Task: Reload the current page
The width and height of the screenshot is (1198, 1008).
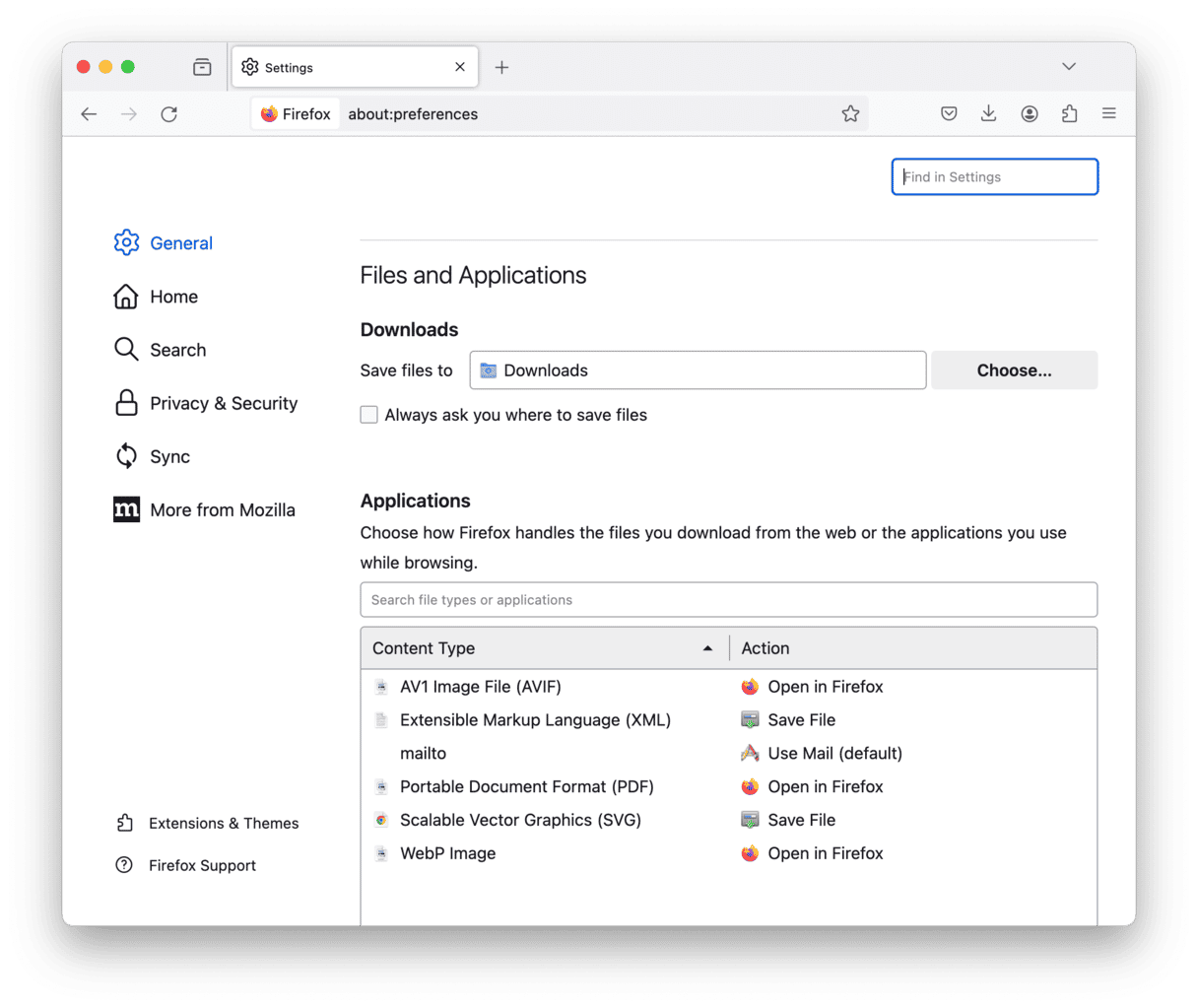Action: (x=169, y=114)
